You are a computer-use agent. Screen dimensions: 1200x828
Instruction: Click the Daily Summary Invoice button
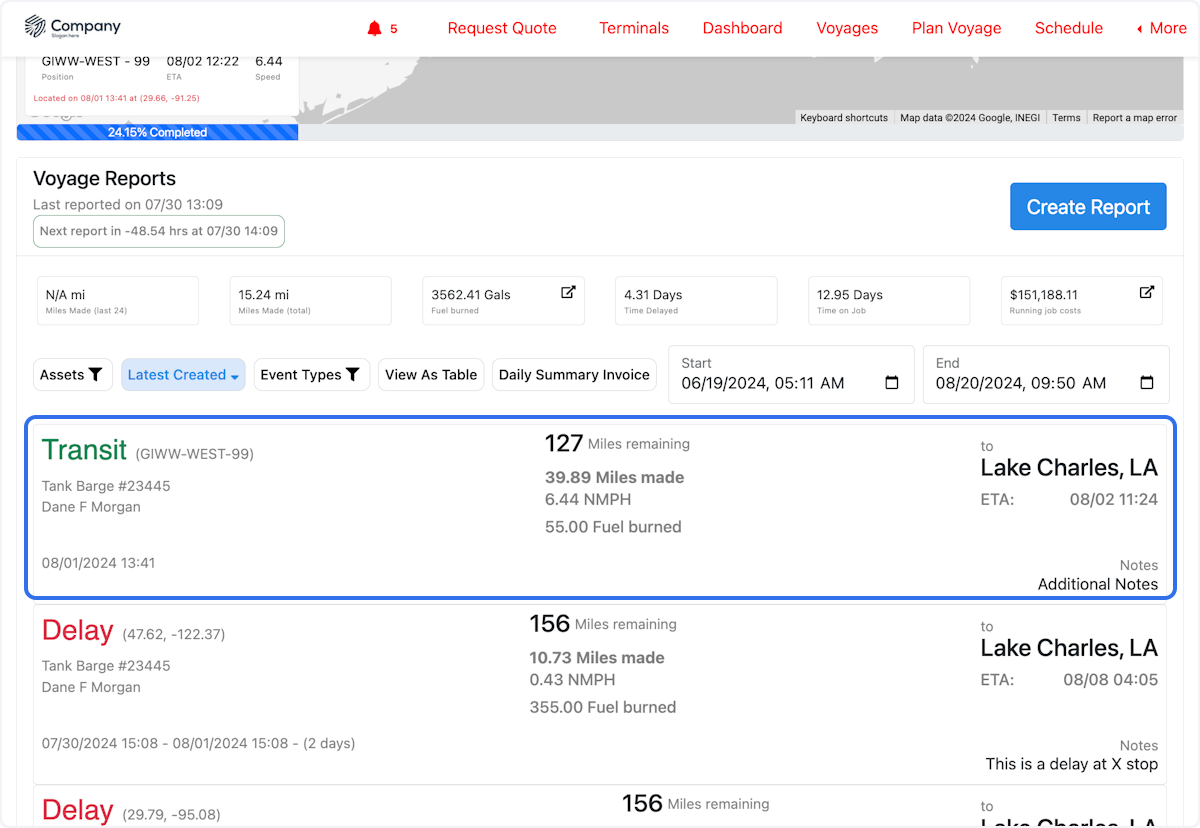tap(574, 375)
